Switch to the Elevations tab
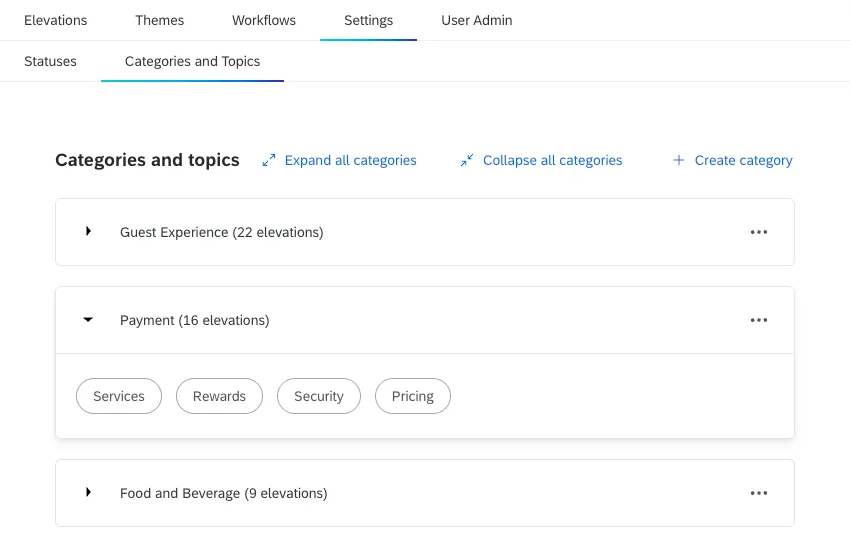850x534 pixels. pos(55,20)
